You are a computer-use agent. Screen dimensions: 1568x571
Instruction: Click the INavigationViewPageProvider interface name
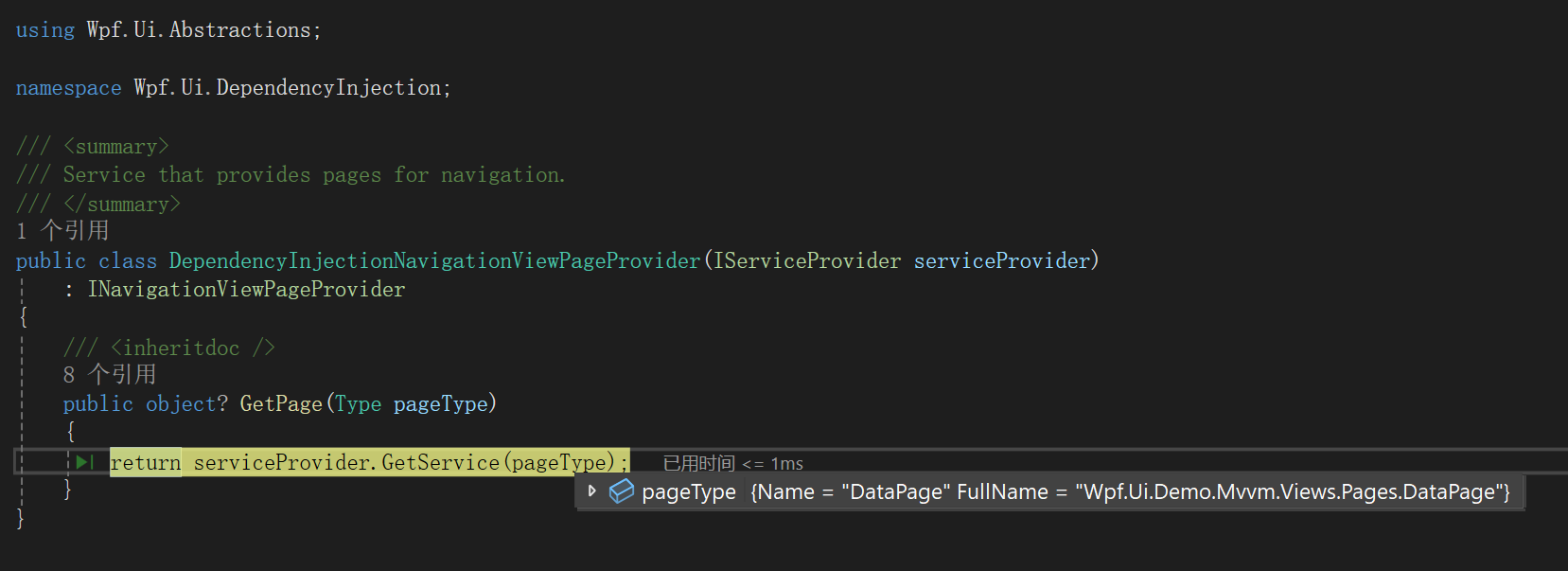tap(246, 289)
